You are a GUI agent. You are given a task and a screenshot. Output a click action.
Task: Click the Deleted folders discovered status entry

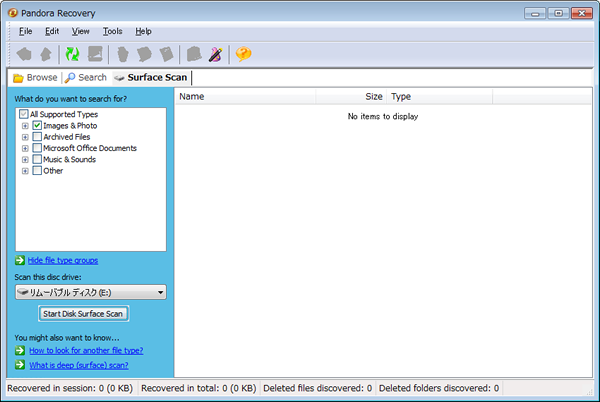pyautogui.click(x=439, y=388)
